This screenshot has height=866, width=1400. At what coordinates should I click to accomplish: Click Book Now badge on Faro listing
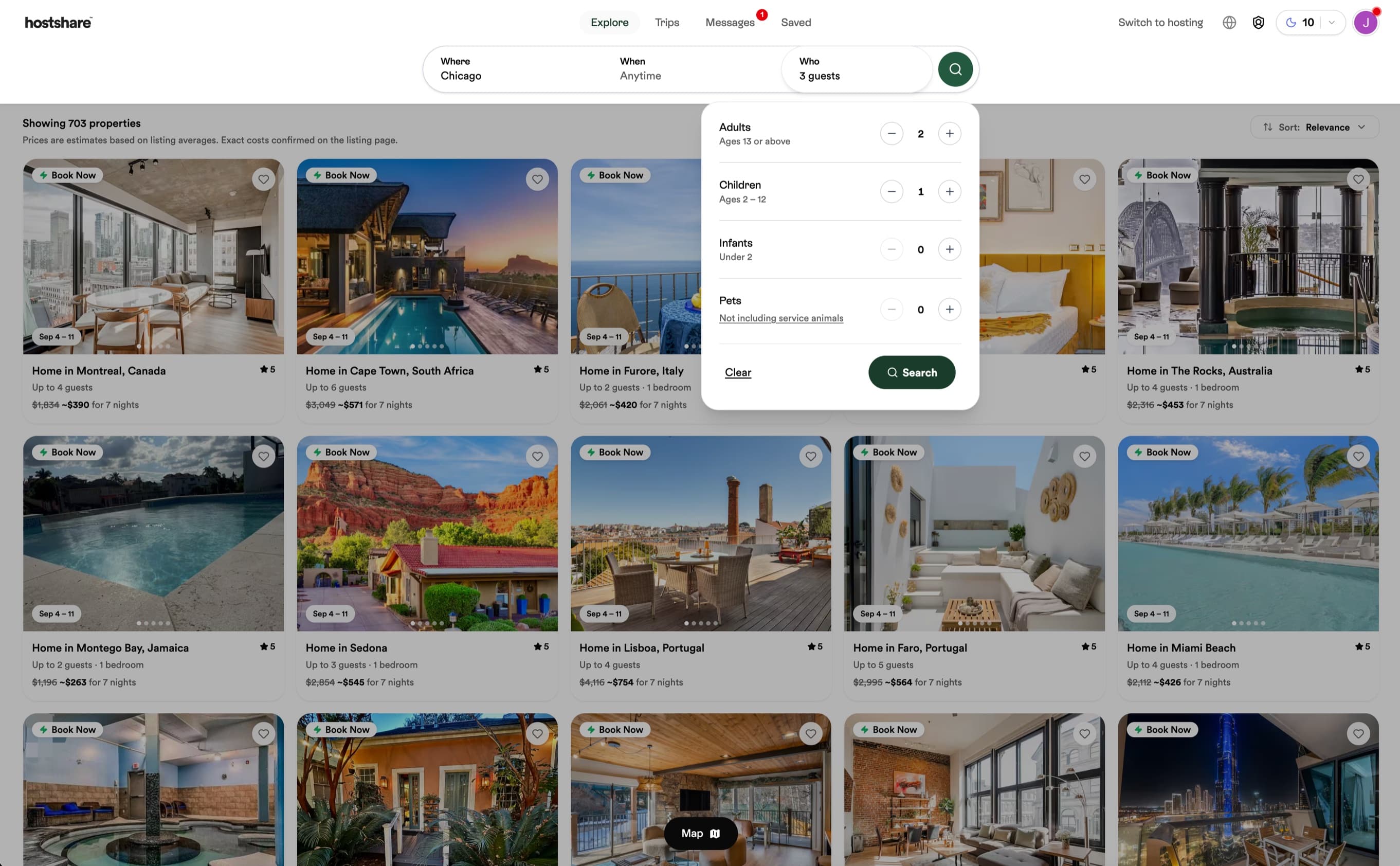(888, 453)
